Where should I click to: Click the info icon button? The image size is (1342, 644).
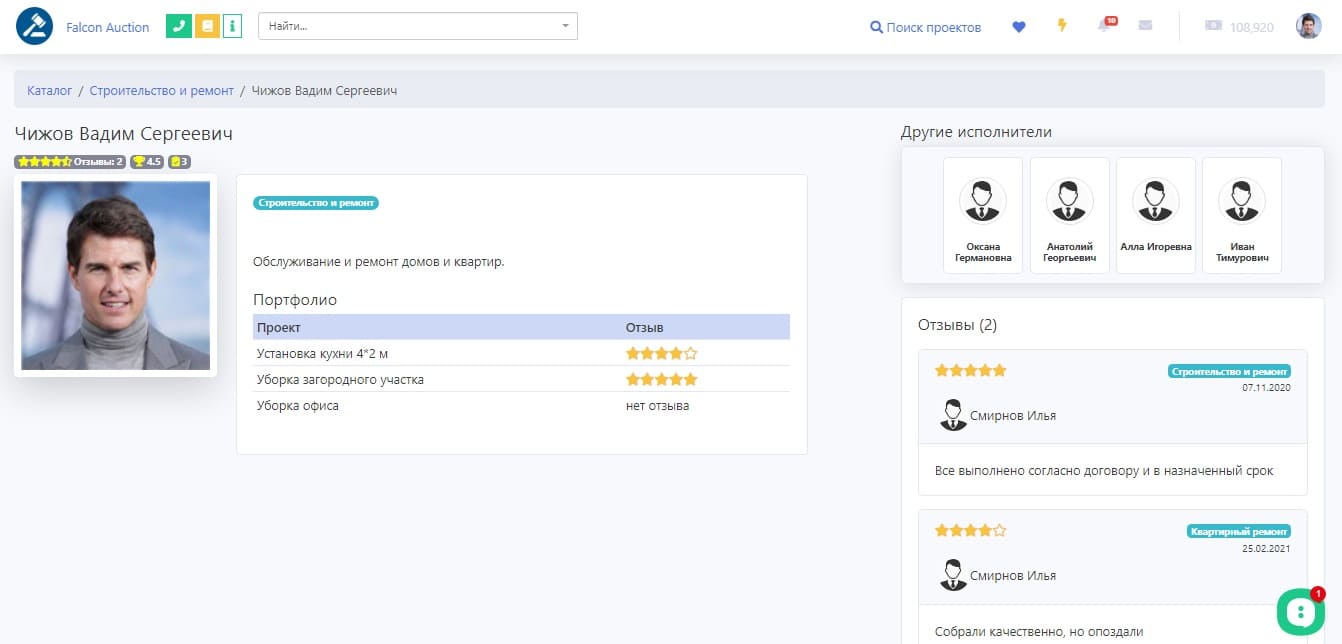point(232,27)
